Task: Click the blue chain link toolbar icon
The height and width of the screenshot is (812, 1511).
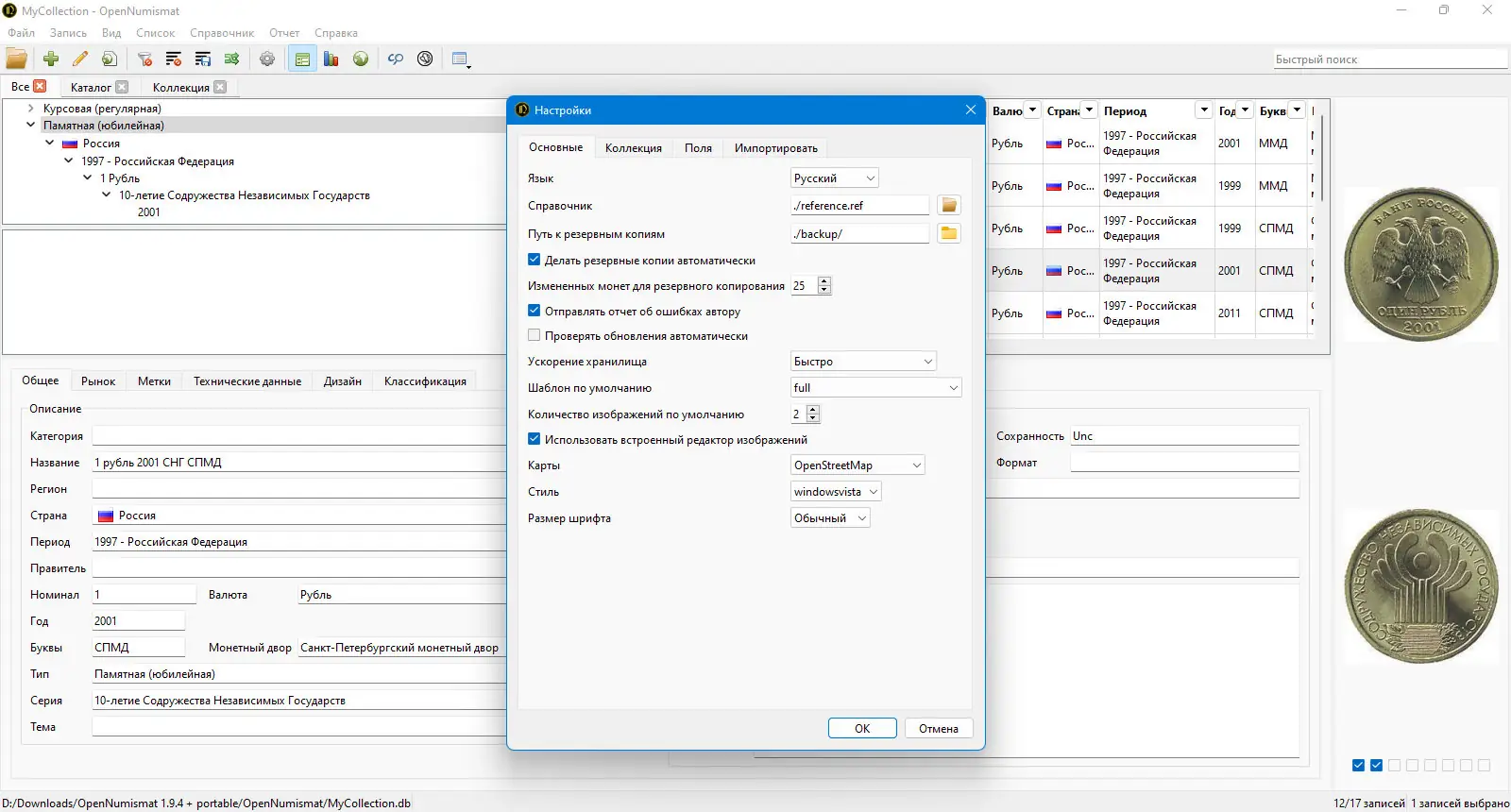Action: click(396, 59)
